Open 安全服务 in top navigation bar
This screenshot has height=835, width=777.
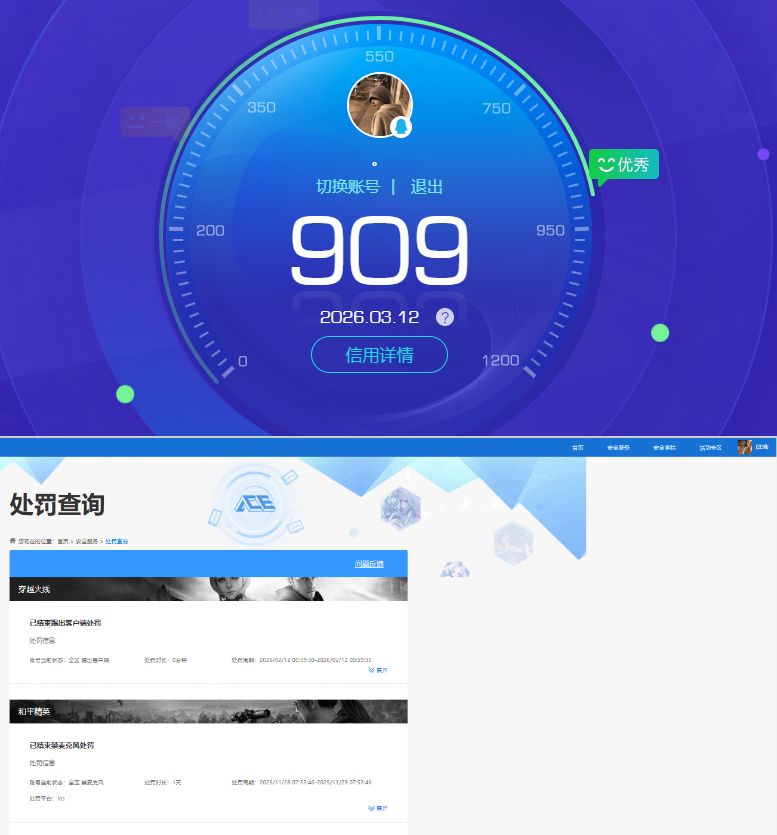618,448
